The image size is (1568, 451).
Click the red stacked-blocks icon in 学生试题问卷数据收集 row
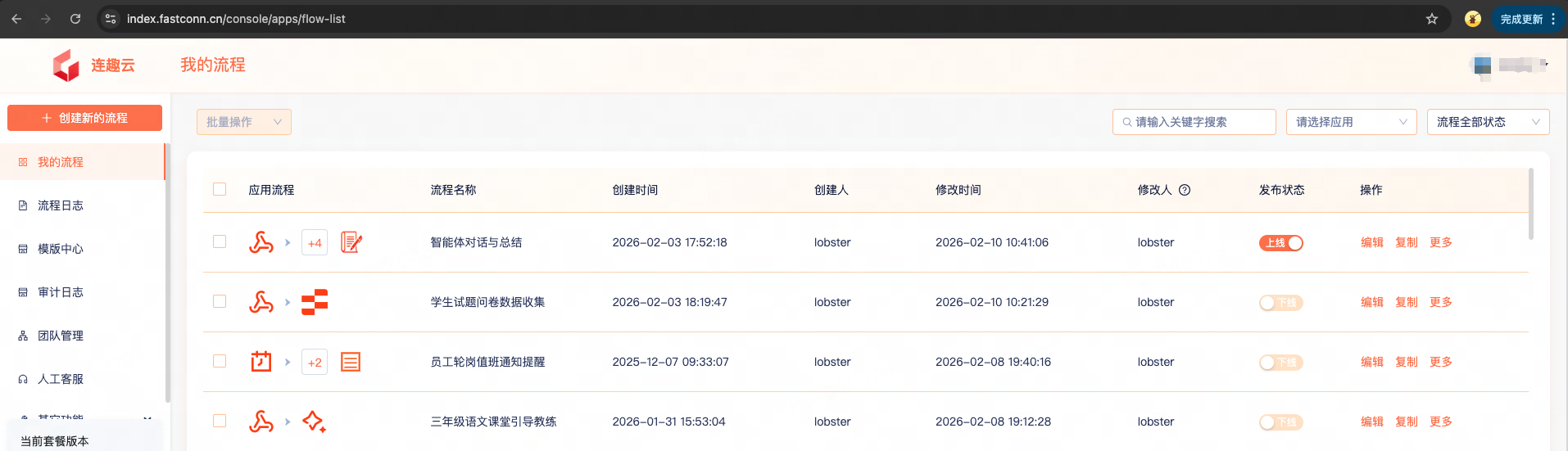click(315, 302)
